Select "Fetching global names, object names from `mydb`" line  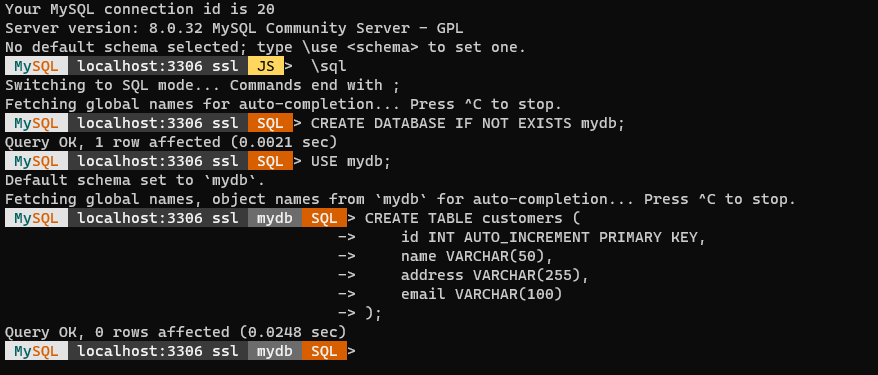pos(400,199)
